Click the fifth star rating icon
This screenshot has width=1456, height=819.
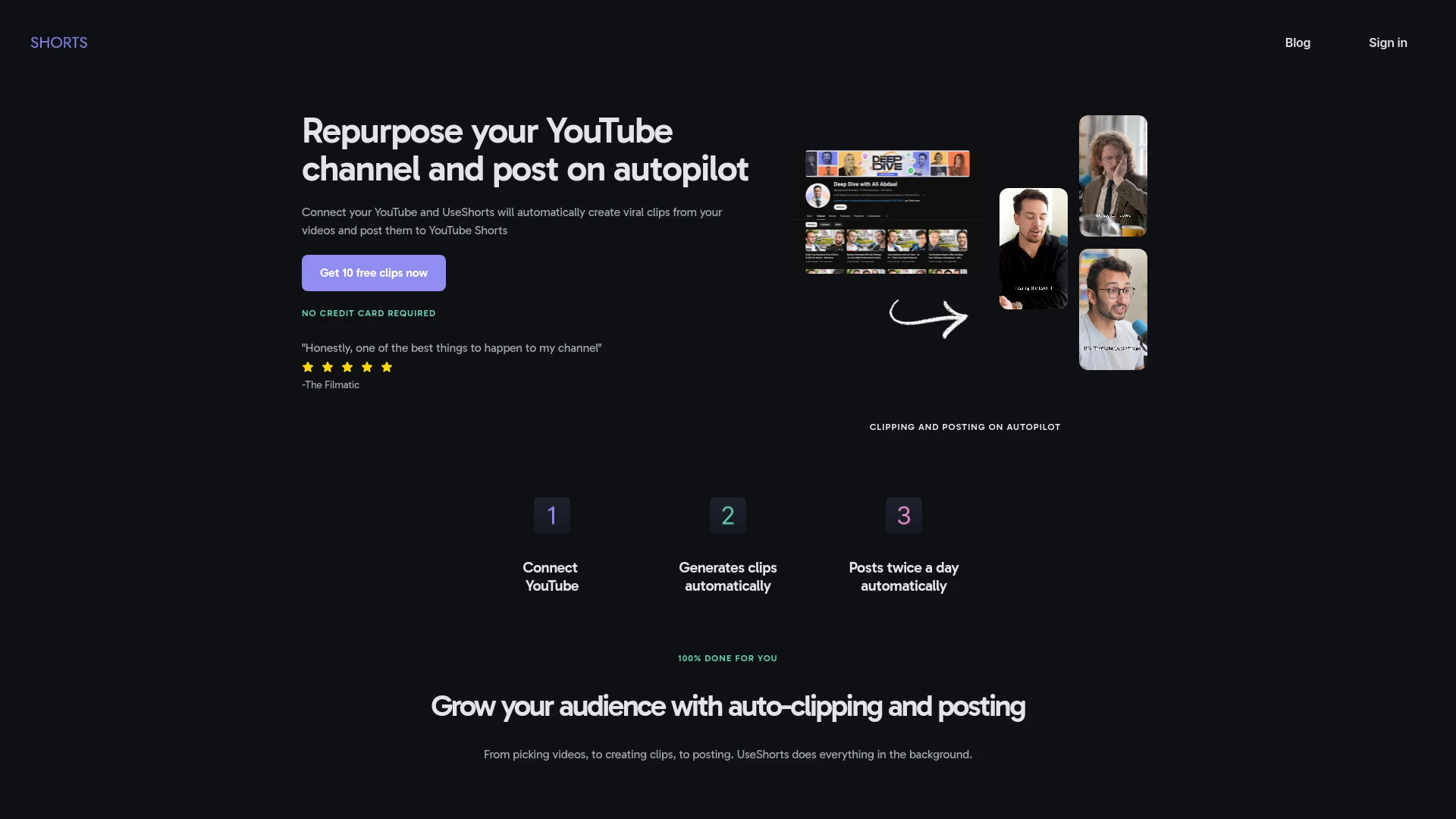[387, 367]
